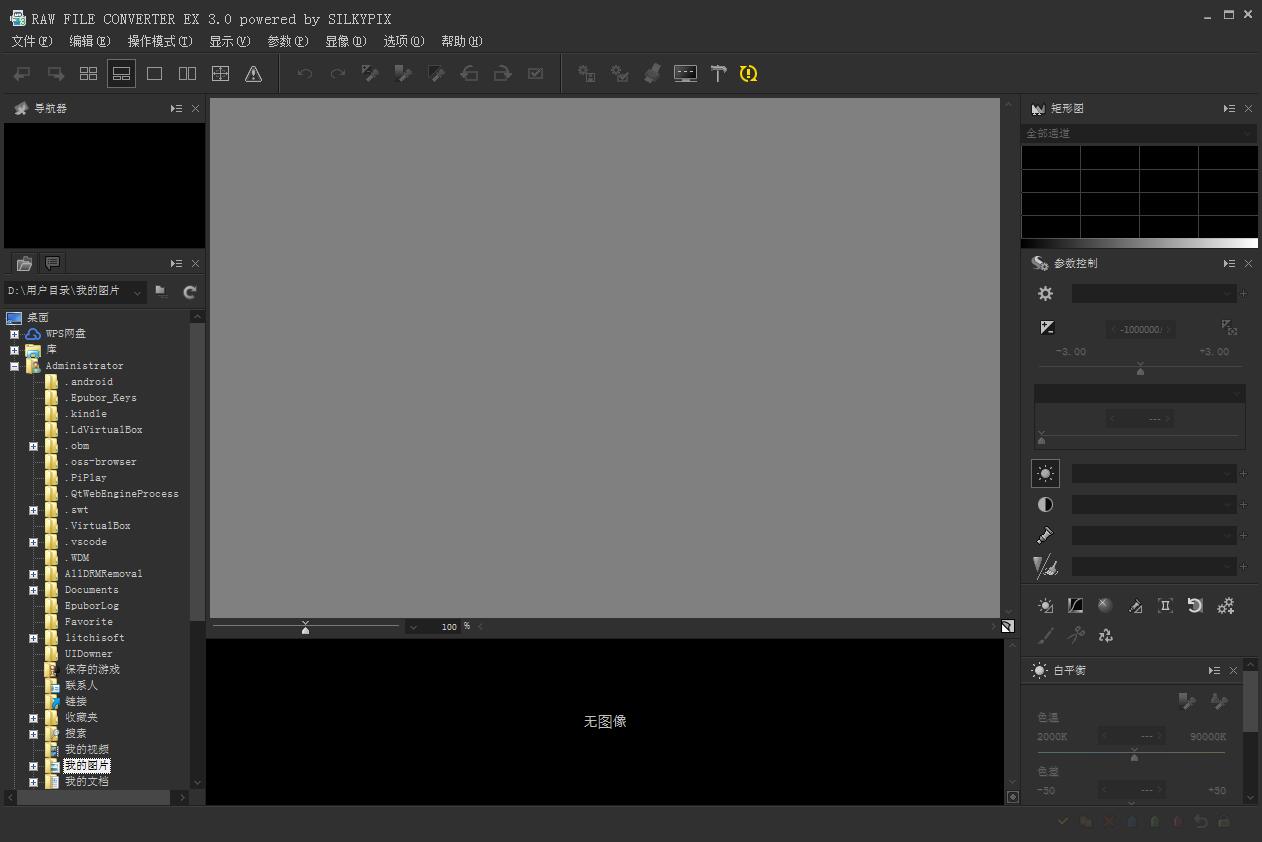Open the 显像 menu
The image size is (1262, 842).
click(345, 41)
